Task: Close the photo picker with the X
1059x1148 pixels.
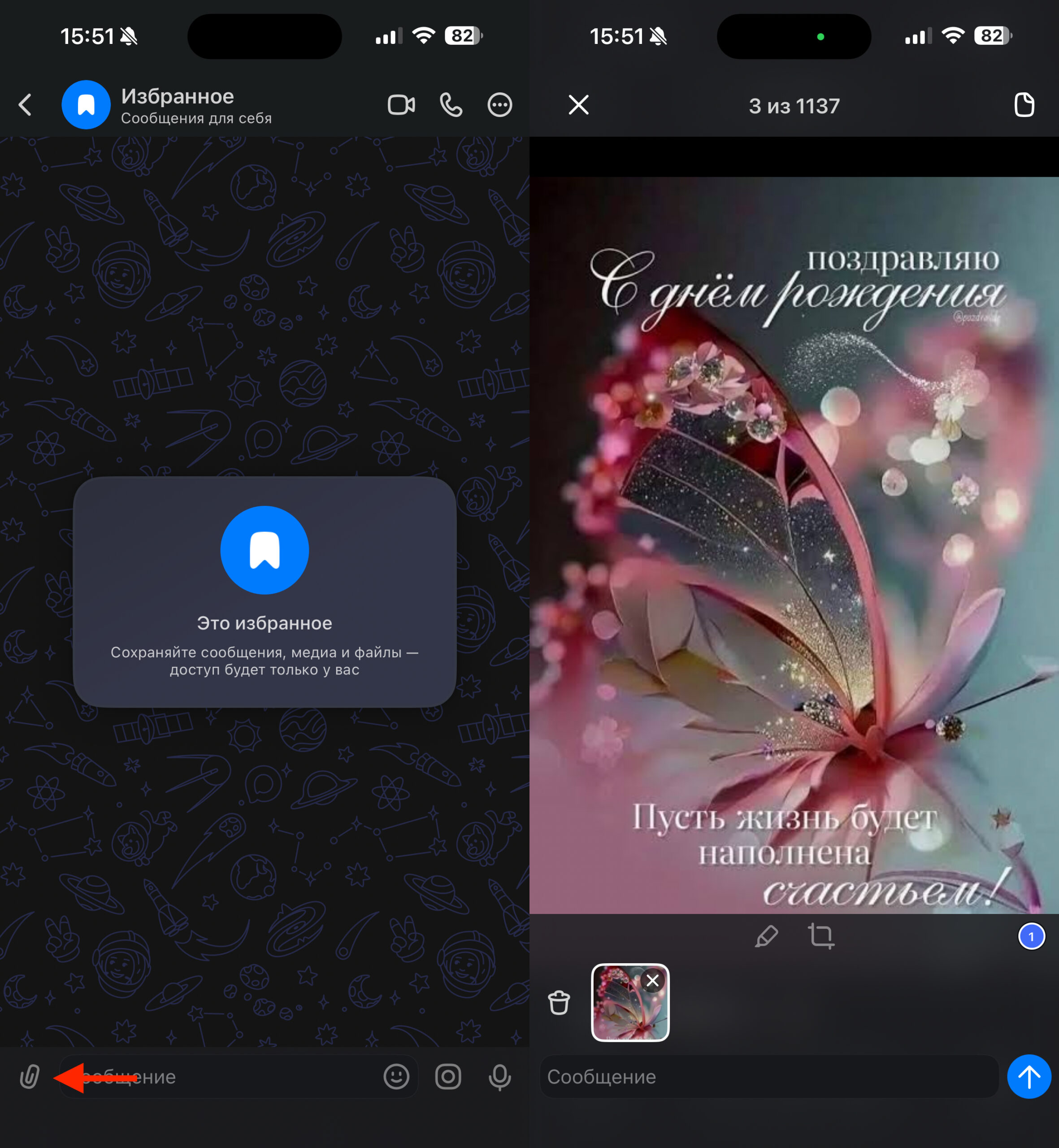Action: pyautogui.click(x=578, y=105)
